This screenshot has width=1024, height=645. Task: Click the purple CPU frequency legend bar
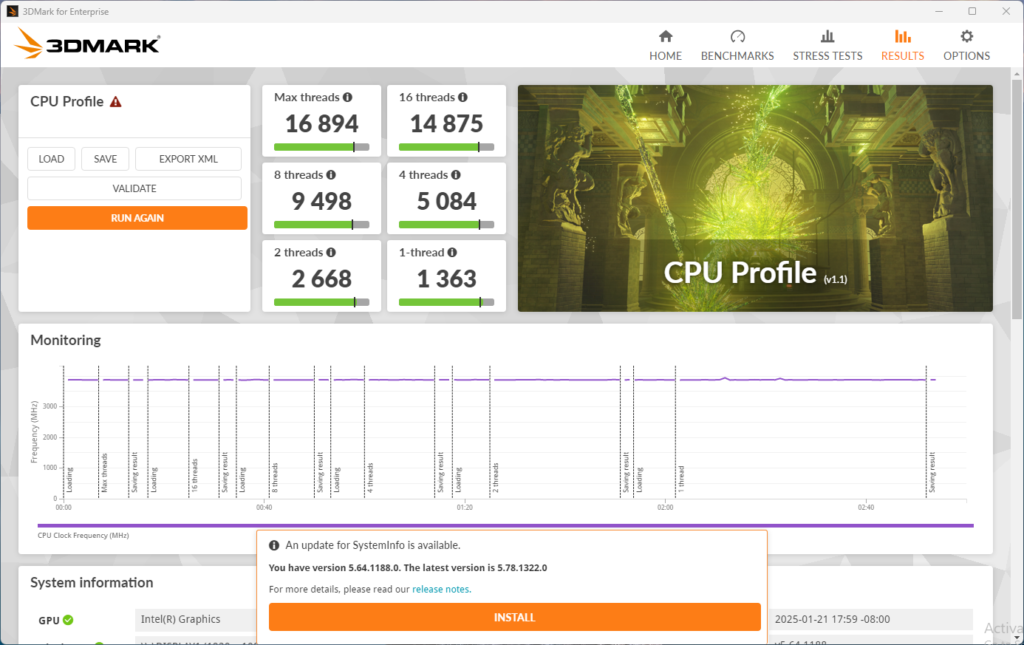pyautogui.click(x=505, y=525)
